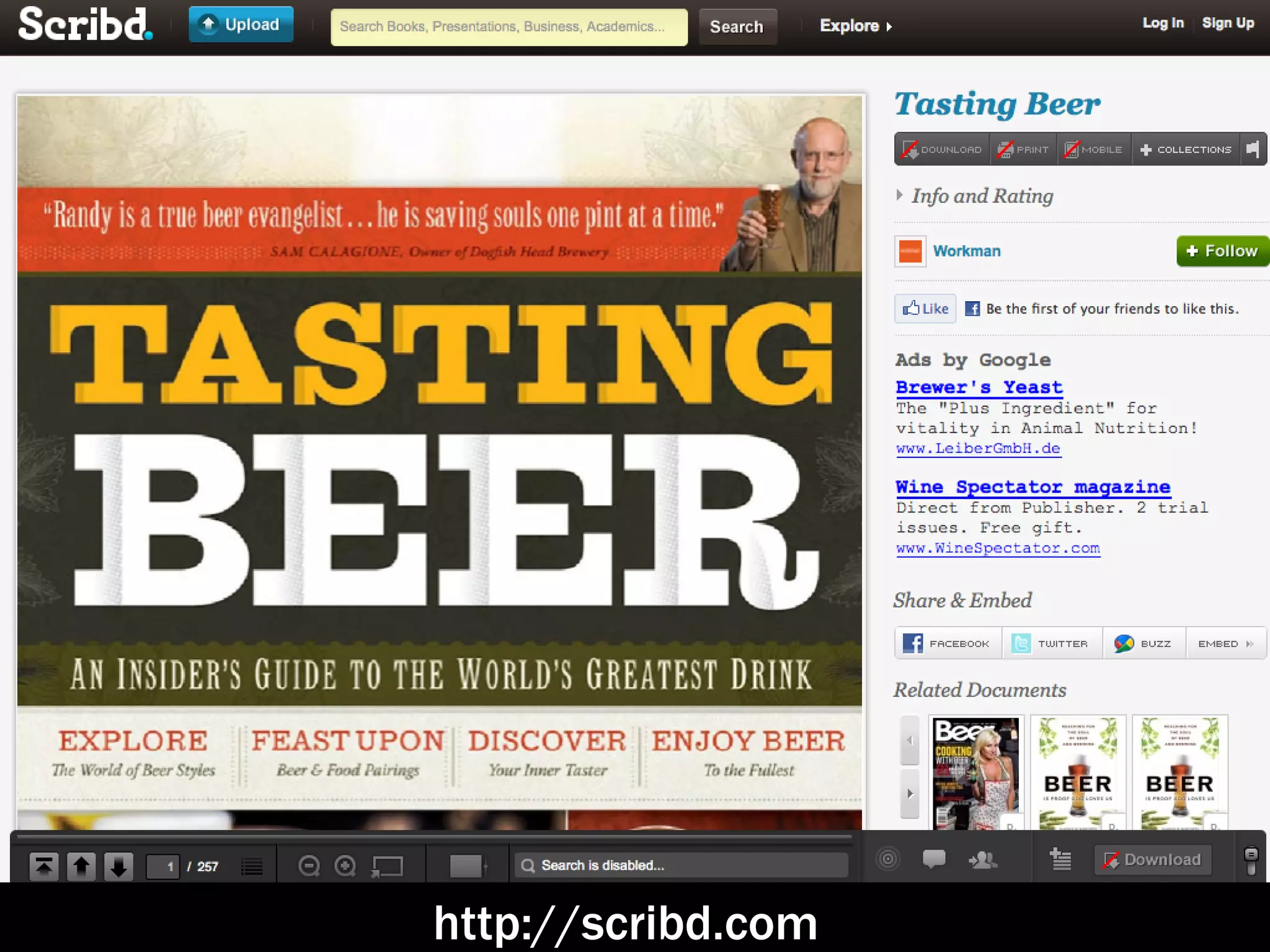Expand the Info and Rating section
The image size is (1270, 952).
pyautogui.click(x=982, y=196)
